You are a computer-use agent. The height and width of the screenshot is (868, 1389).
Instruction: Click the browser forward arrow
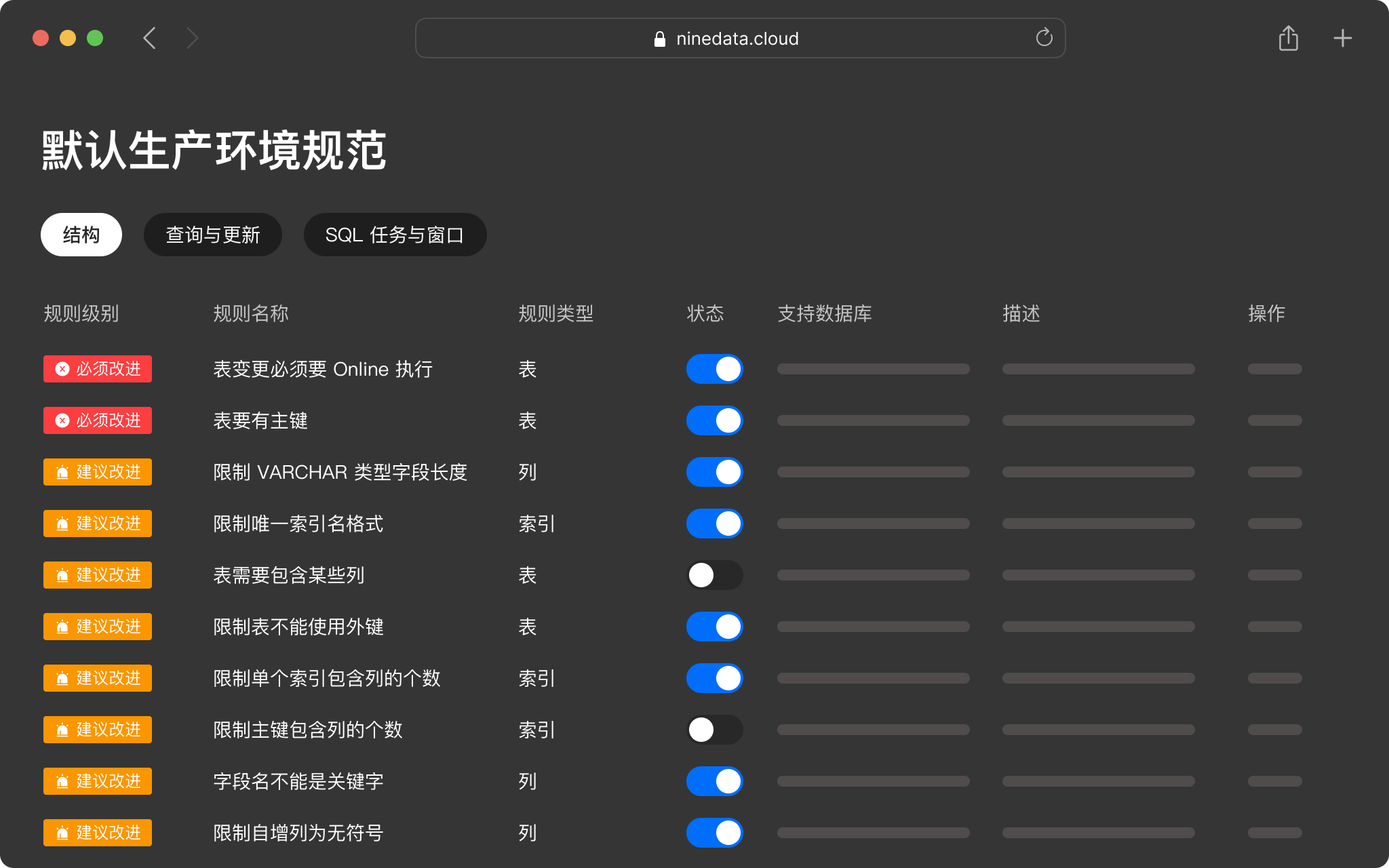click(193, 38)
